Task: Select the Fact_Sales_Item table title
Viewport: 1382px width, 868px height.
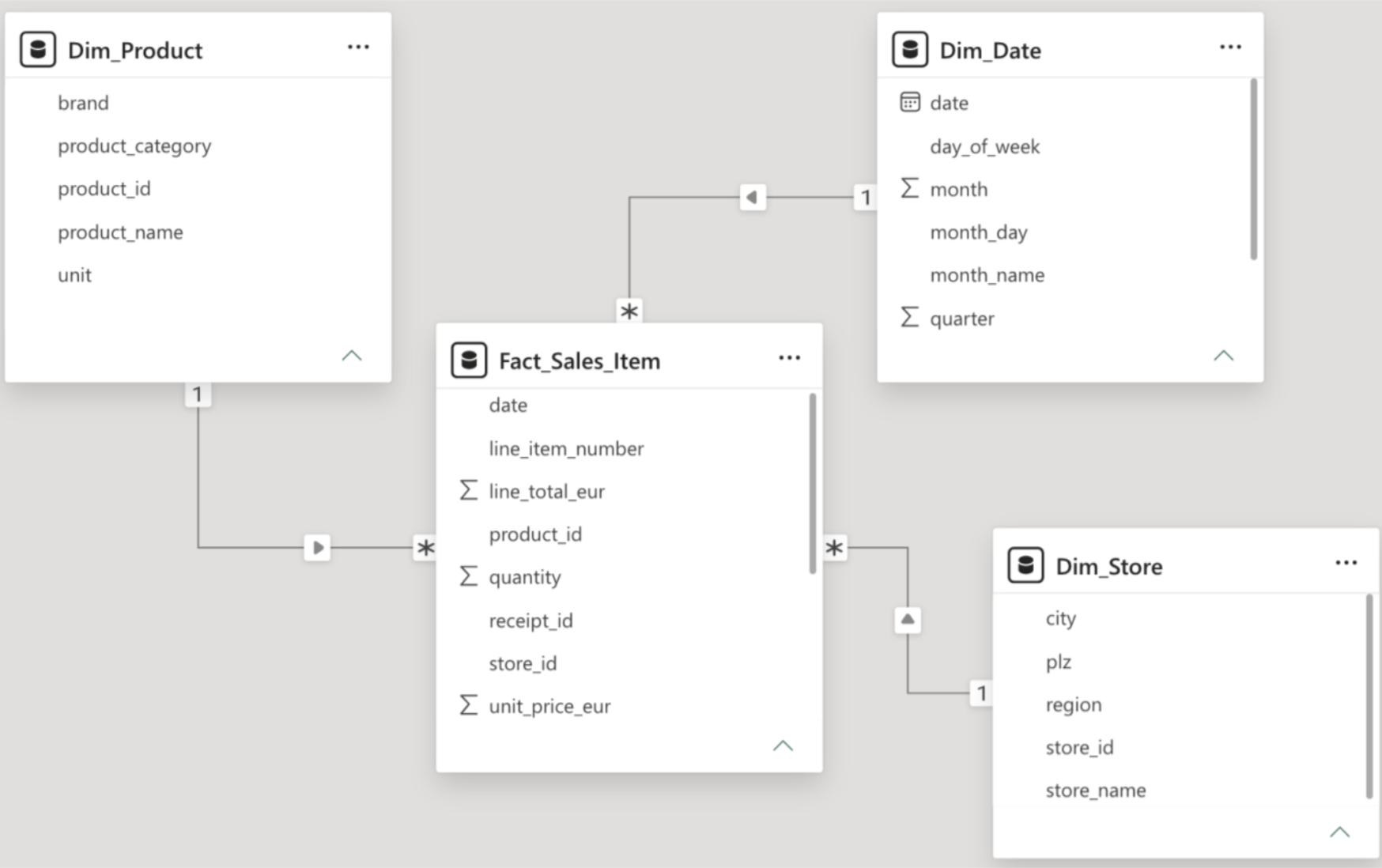Action: pyautogui.click(x=580, y=361)
